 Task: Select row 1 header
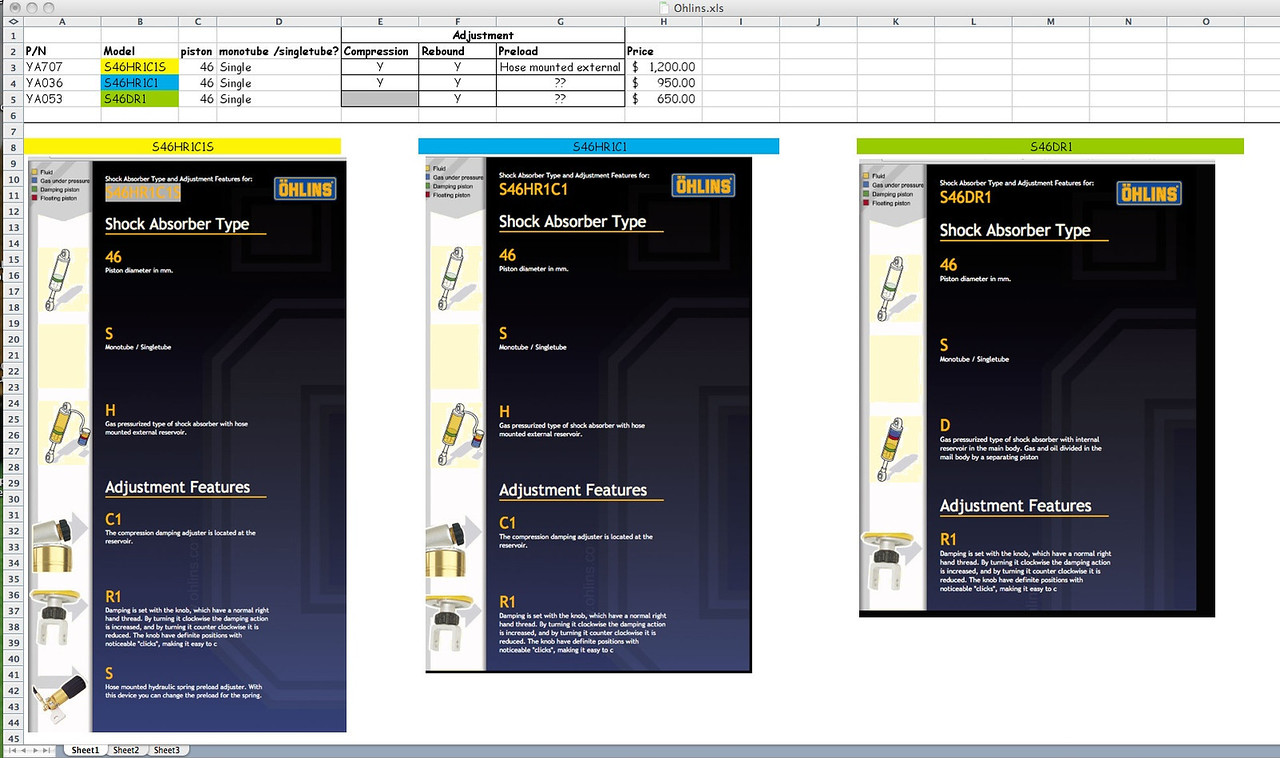[x=12, y=35]
